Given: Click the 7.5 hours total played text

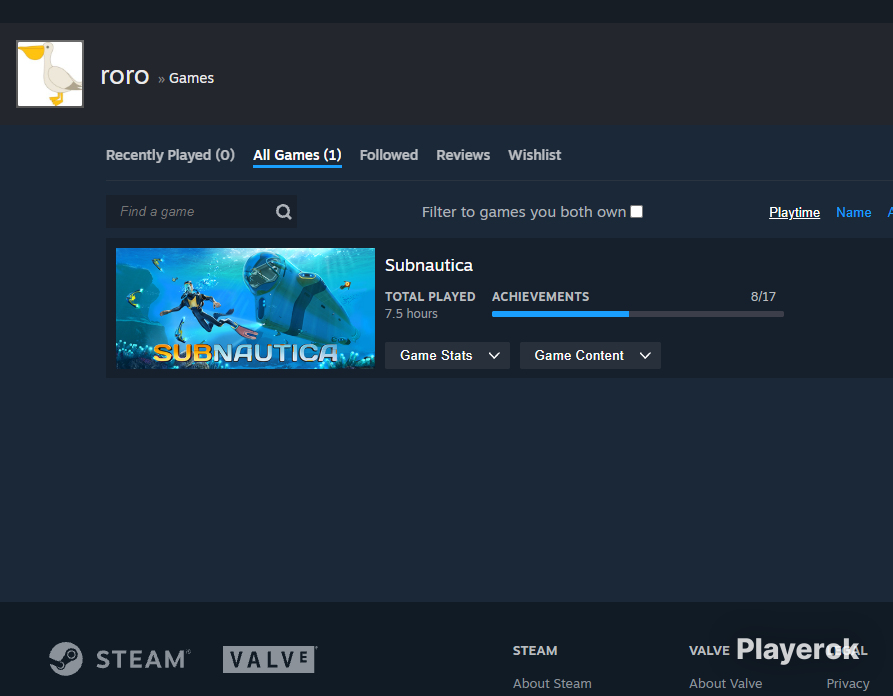Looking at the screenshot, I should pos(411,314).
